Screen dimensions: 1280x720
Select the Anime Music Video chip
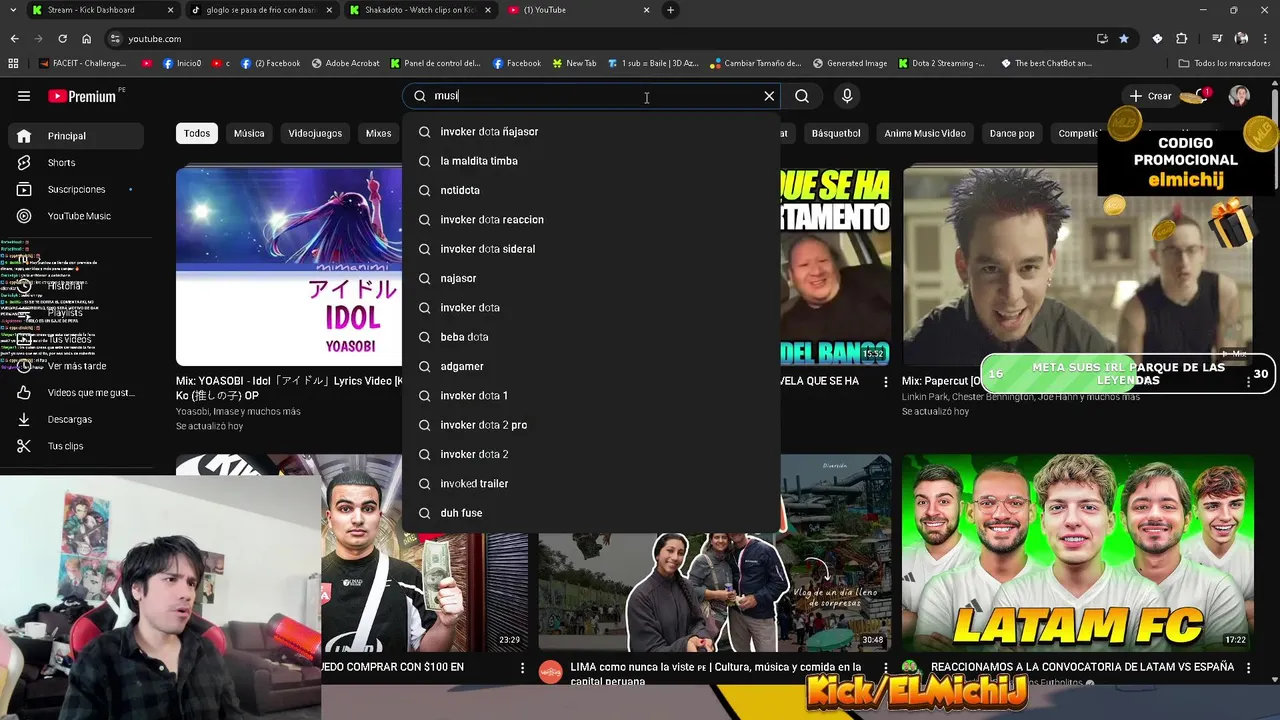click(x=925, y=133)
